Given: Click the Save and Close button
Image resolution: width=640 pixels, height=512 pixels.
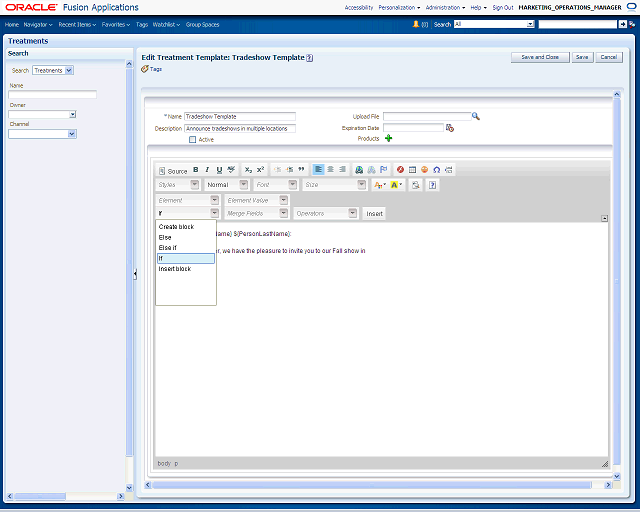Looking at the screenshot, I should point(540,57).
